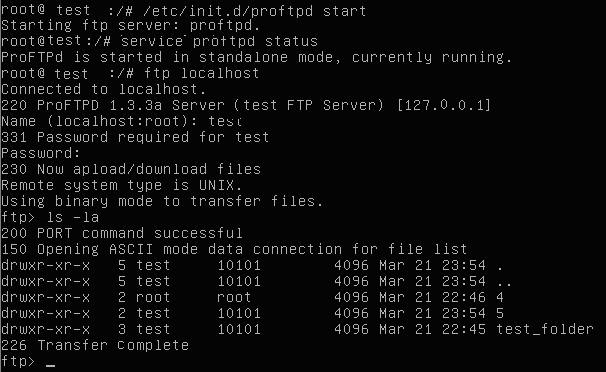Click the '/etc/init.d/proftpd start' command
The image size is (606, 372).
pos(254,11)
